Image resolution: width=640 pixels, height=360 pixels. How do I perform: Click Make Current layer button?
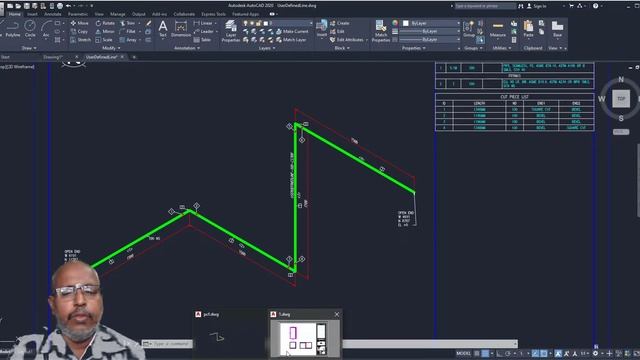292,31
